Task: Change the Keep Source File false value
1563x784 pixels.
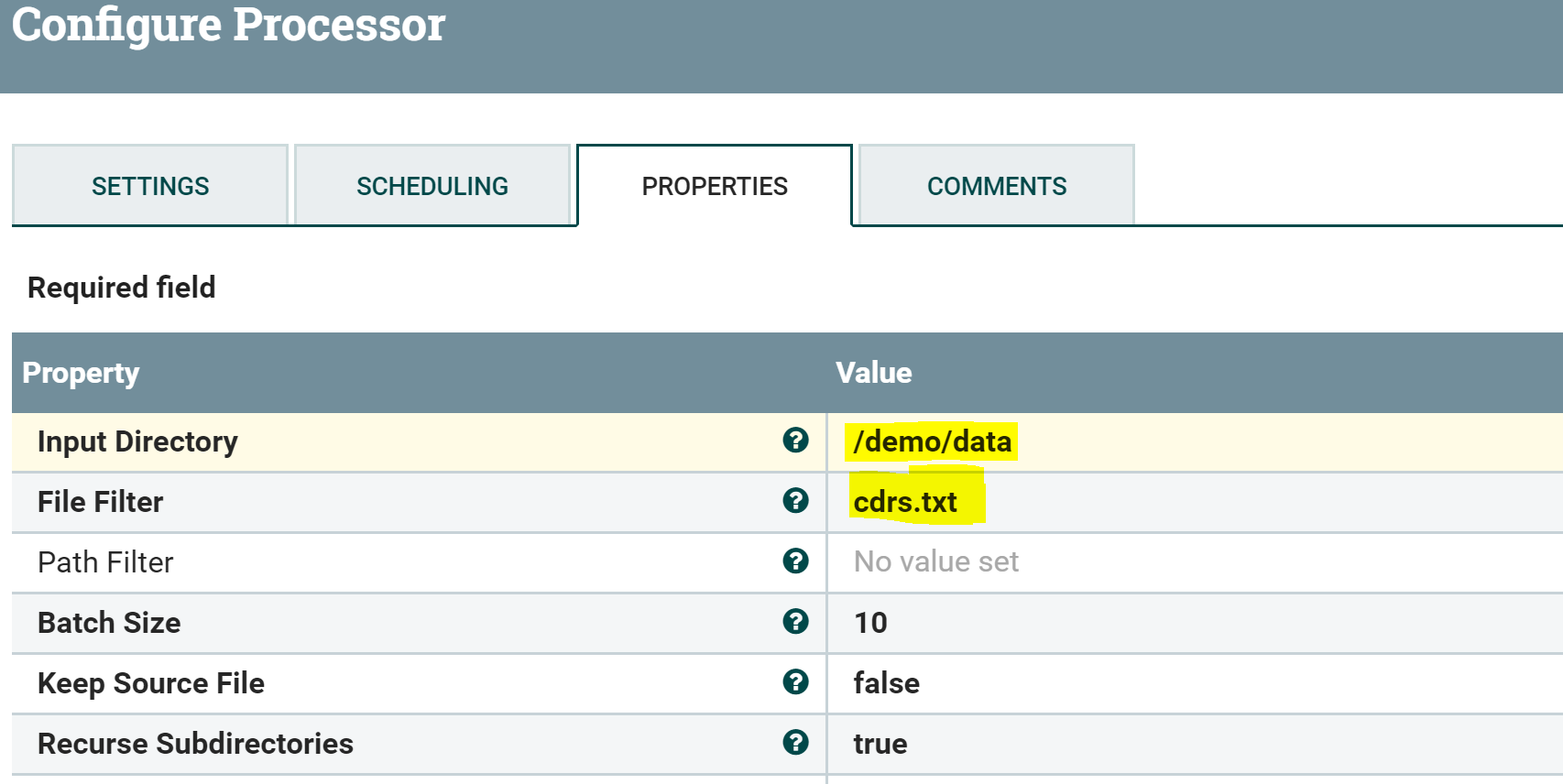Action: [x=886, y=683]
